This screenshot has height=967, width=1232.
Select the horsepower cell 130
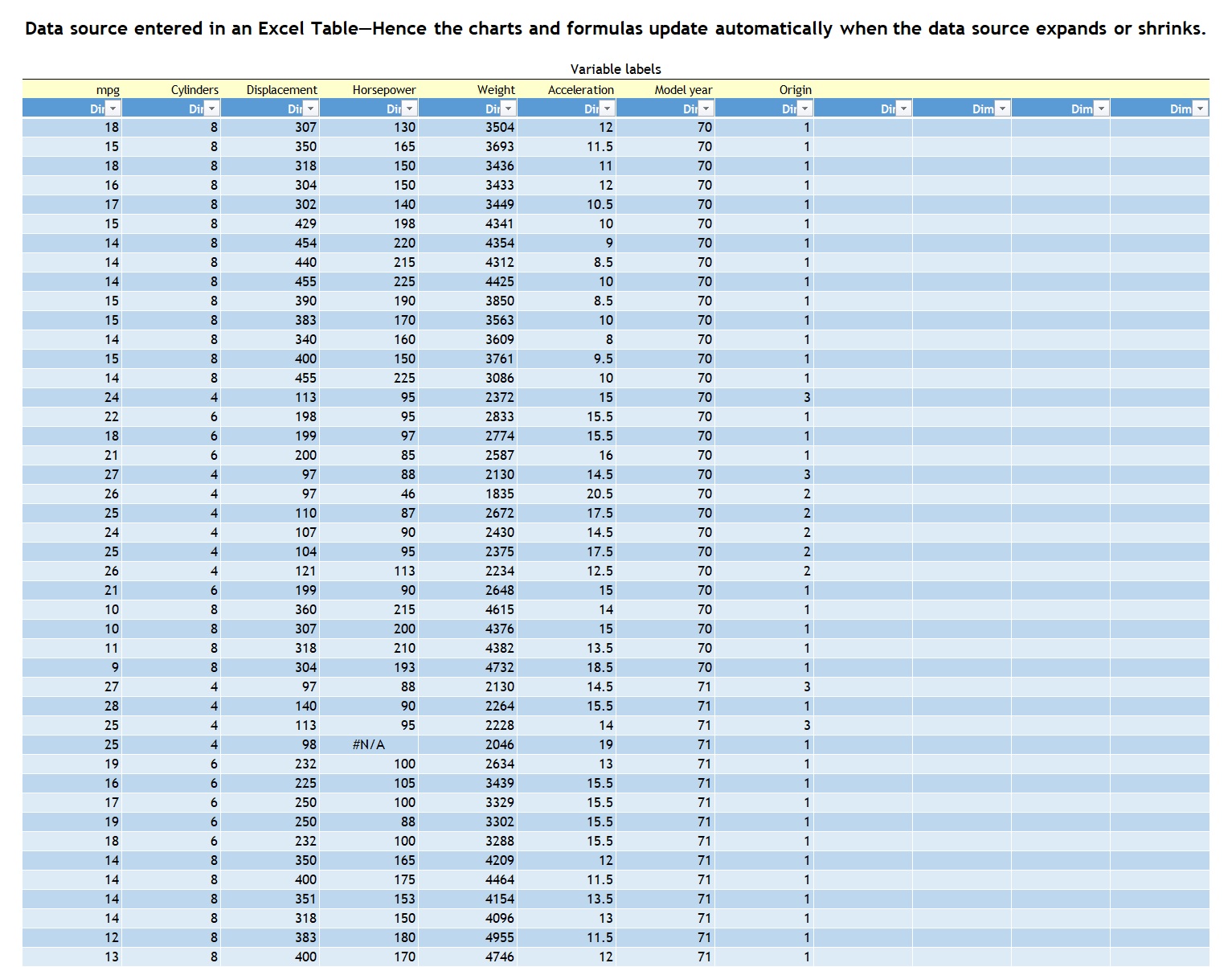(369, 127)
